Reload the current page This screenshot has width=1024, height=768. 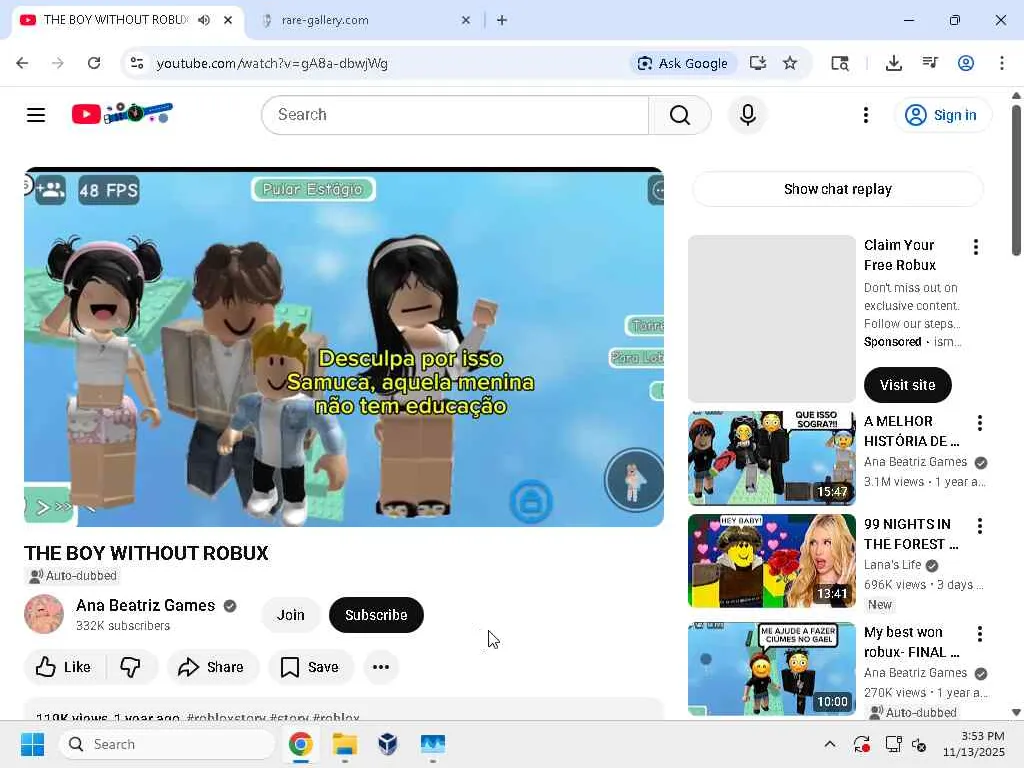[94, 63]
